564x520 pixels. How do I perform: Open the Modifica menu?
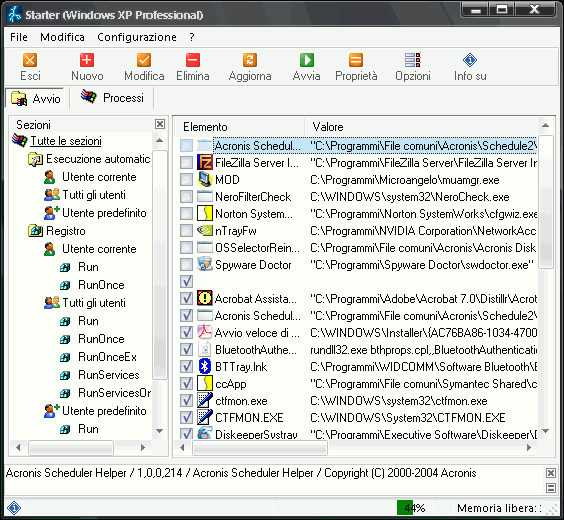click(62, 37)
